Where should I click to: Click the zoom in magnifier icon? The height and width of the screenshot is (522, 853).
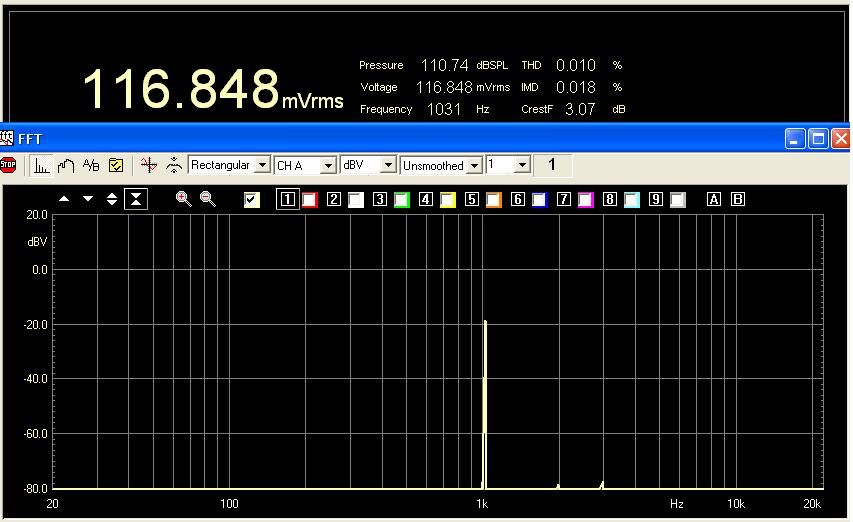point(183,199)
